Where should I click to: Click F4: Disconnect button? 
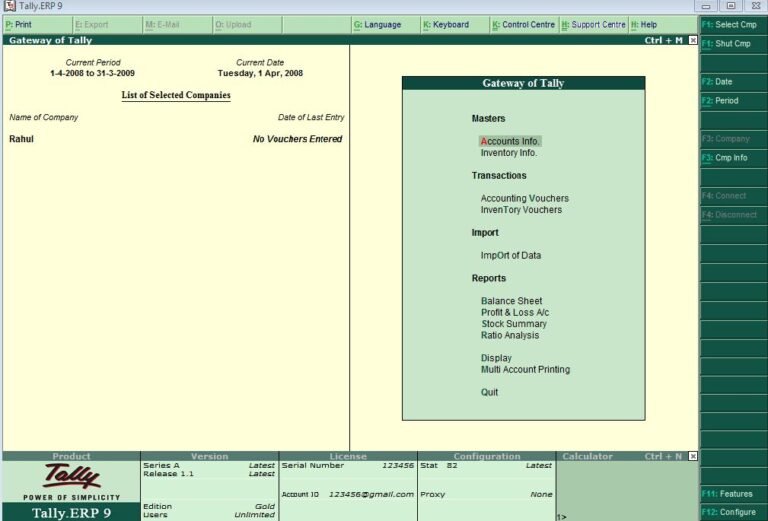[x=733, y=214]
